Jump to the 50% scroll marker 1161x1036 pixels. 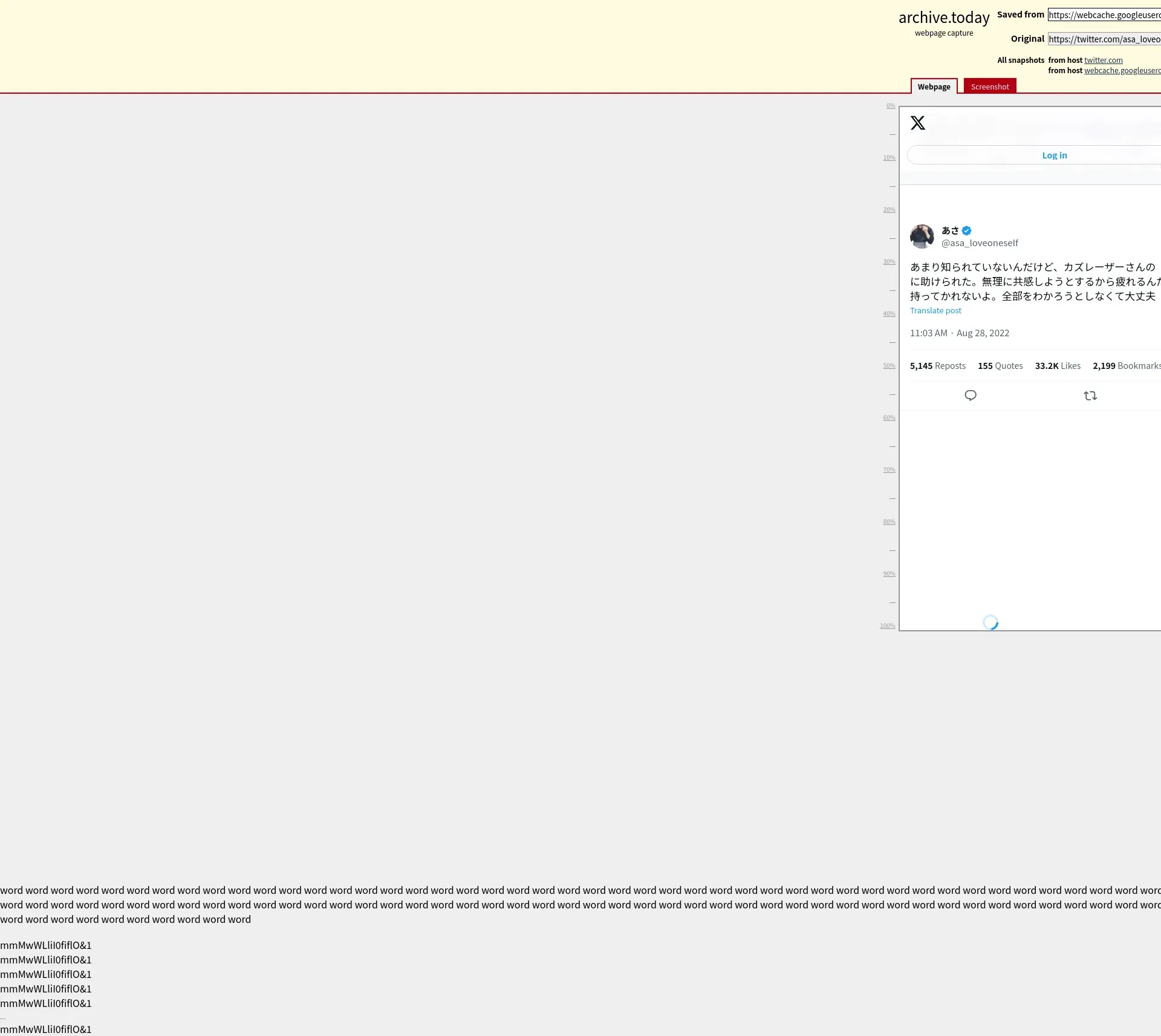[x=888, y=366]
